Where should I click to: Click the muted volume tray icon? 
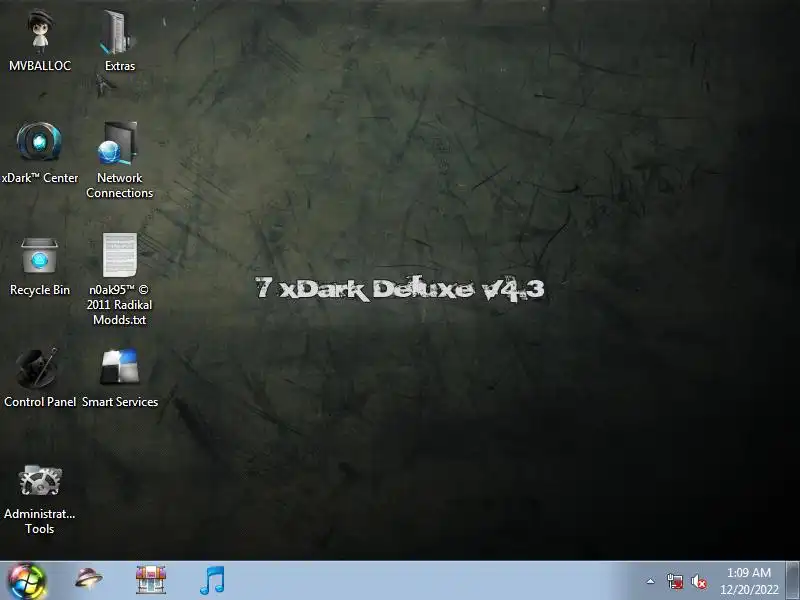(x=698, y=581)
